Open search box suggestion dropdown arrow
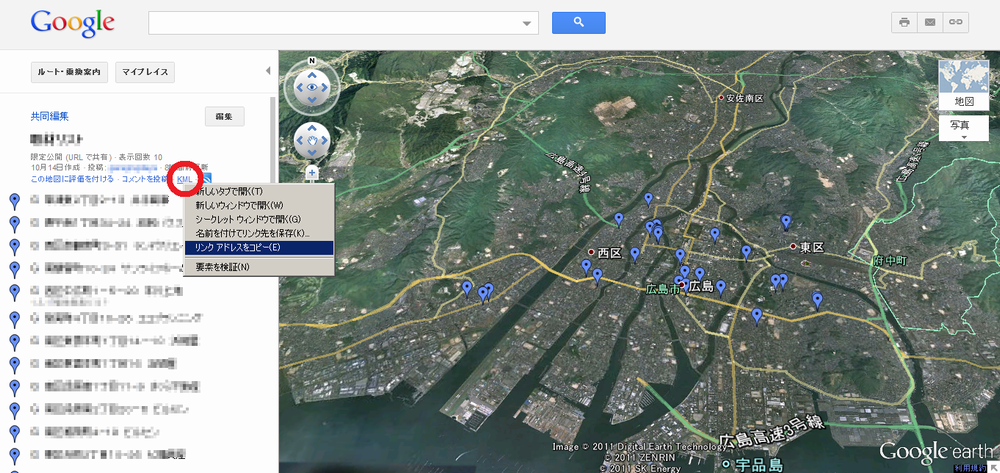This screenshot has width=1000, height=473. tap(527, 24)
